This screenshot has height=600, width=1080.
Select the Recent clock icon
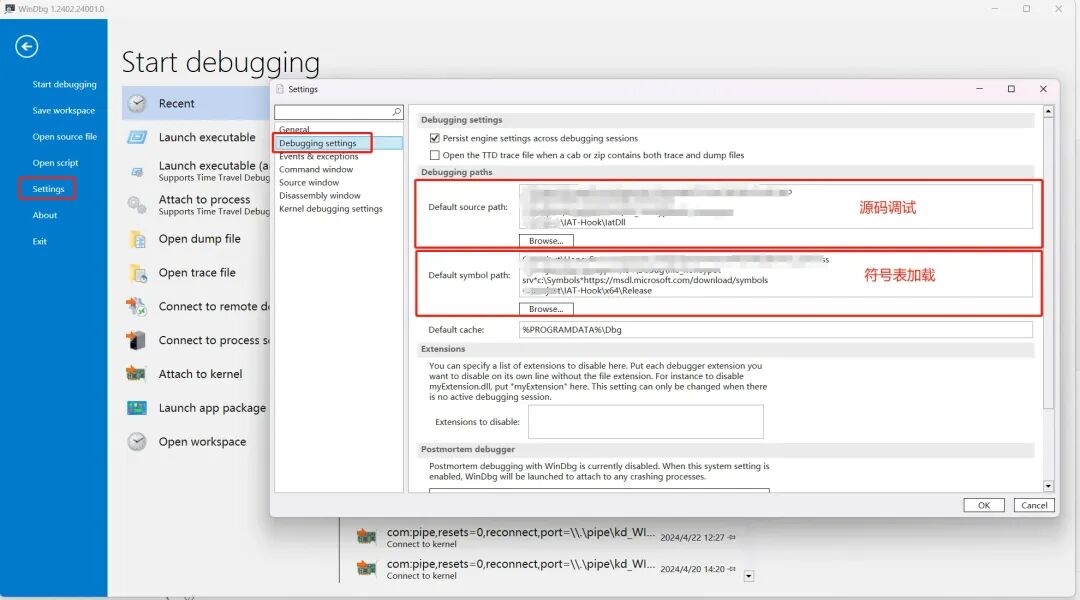point(137,103)
